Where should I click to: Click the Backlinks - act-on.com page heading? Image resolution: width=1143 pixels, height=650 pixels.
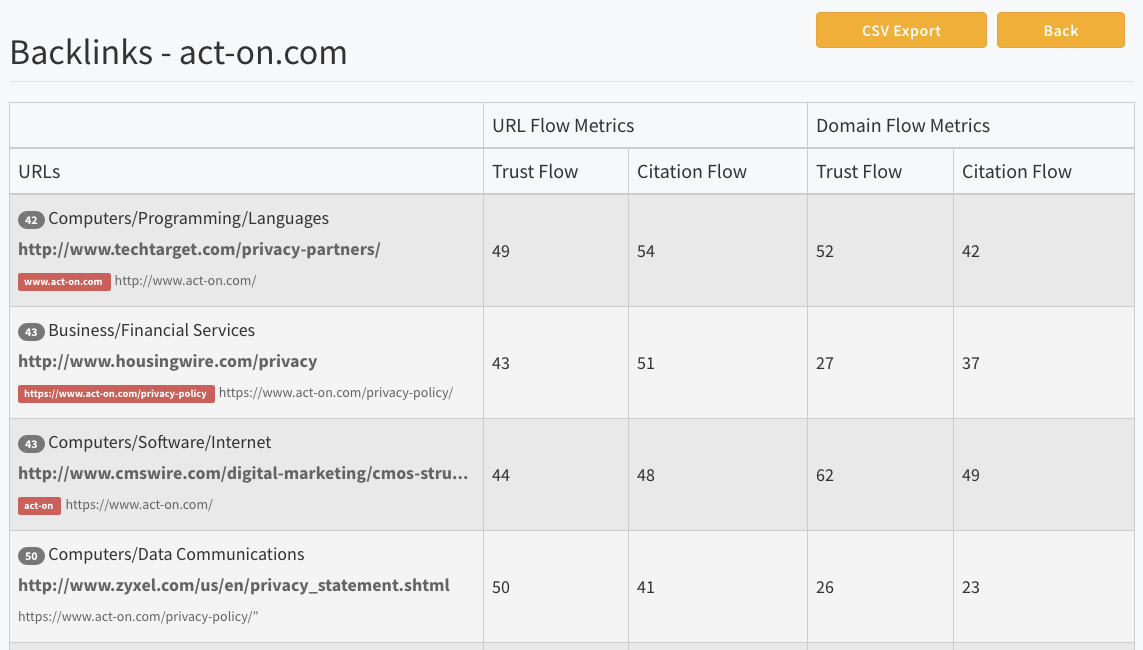(179, 52)
